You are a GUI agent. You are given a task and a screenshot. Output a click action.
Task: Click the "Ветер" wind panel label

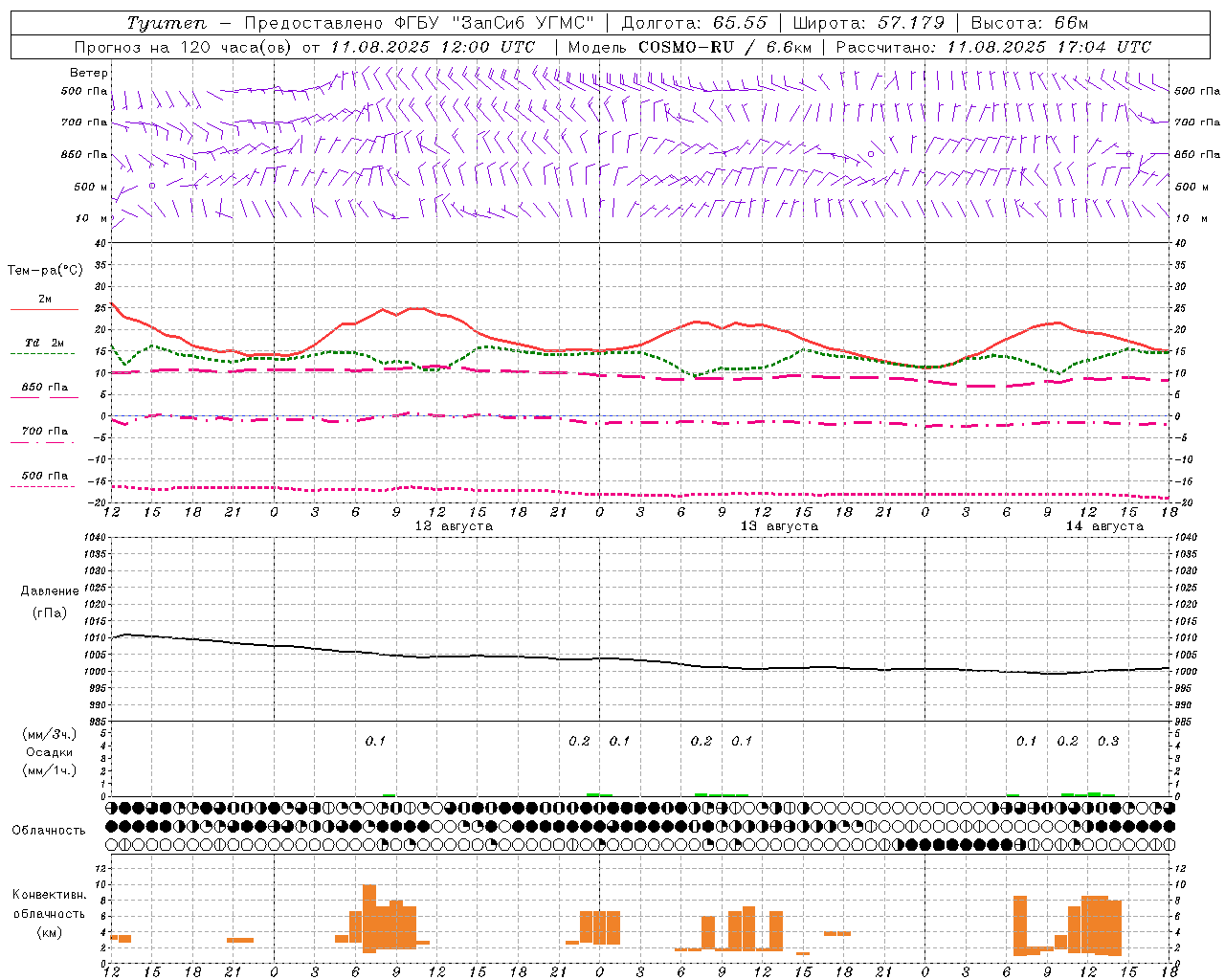pyautogui.click(x=89, y=73)
